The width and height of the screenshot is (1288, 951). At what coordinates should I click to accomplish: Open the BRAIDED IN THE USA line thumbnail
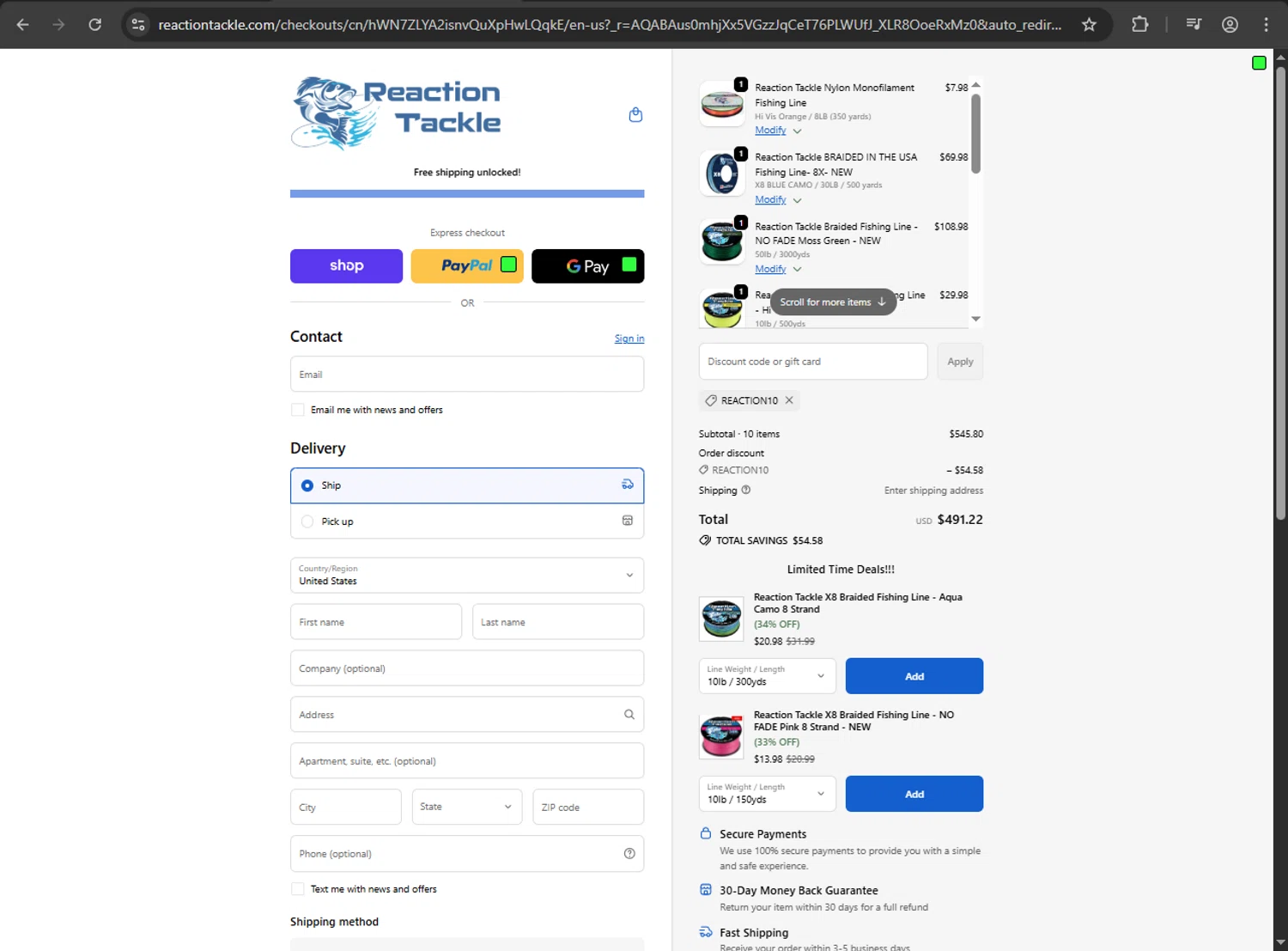tap(722, 174)
